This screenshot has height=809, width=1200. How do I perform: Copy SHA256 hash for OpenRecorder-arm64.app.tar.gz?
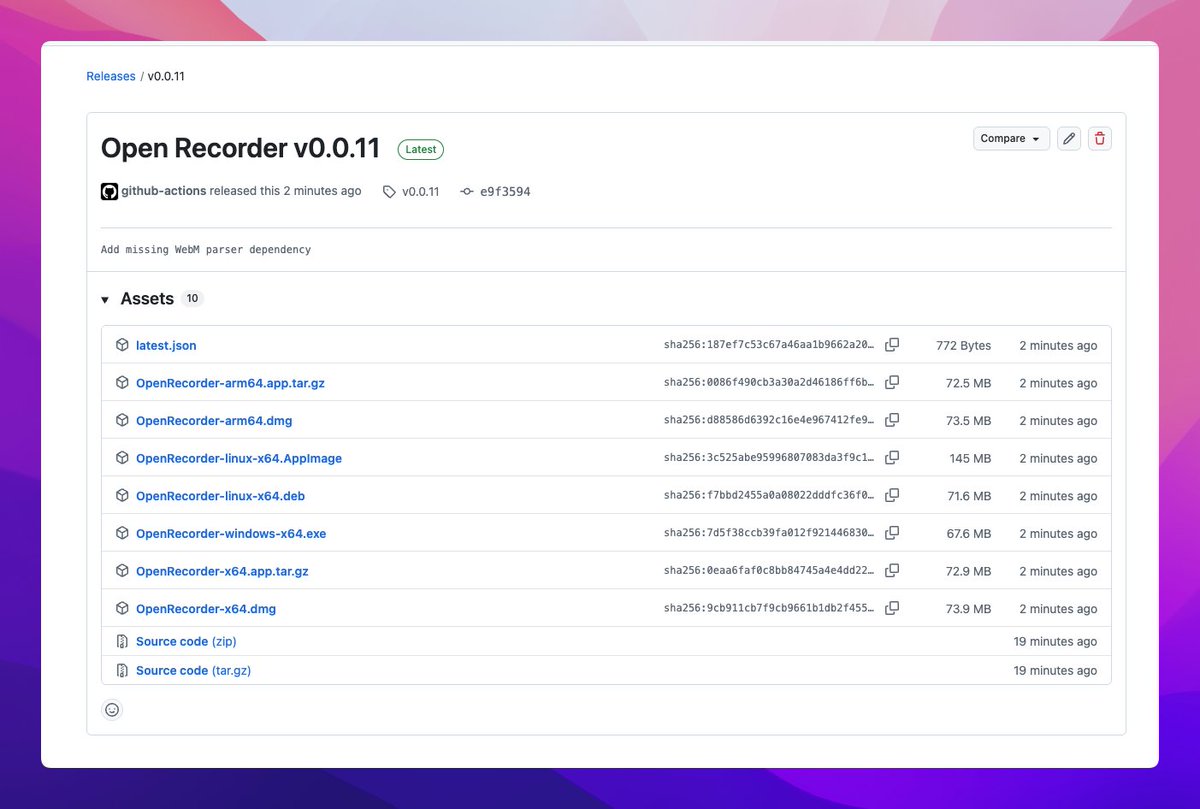click(892, 382)
